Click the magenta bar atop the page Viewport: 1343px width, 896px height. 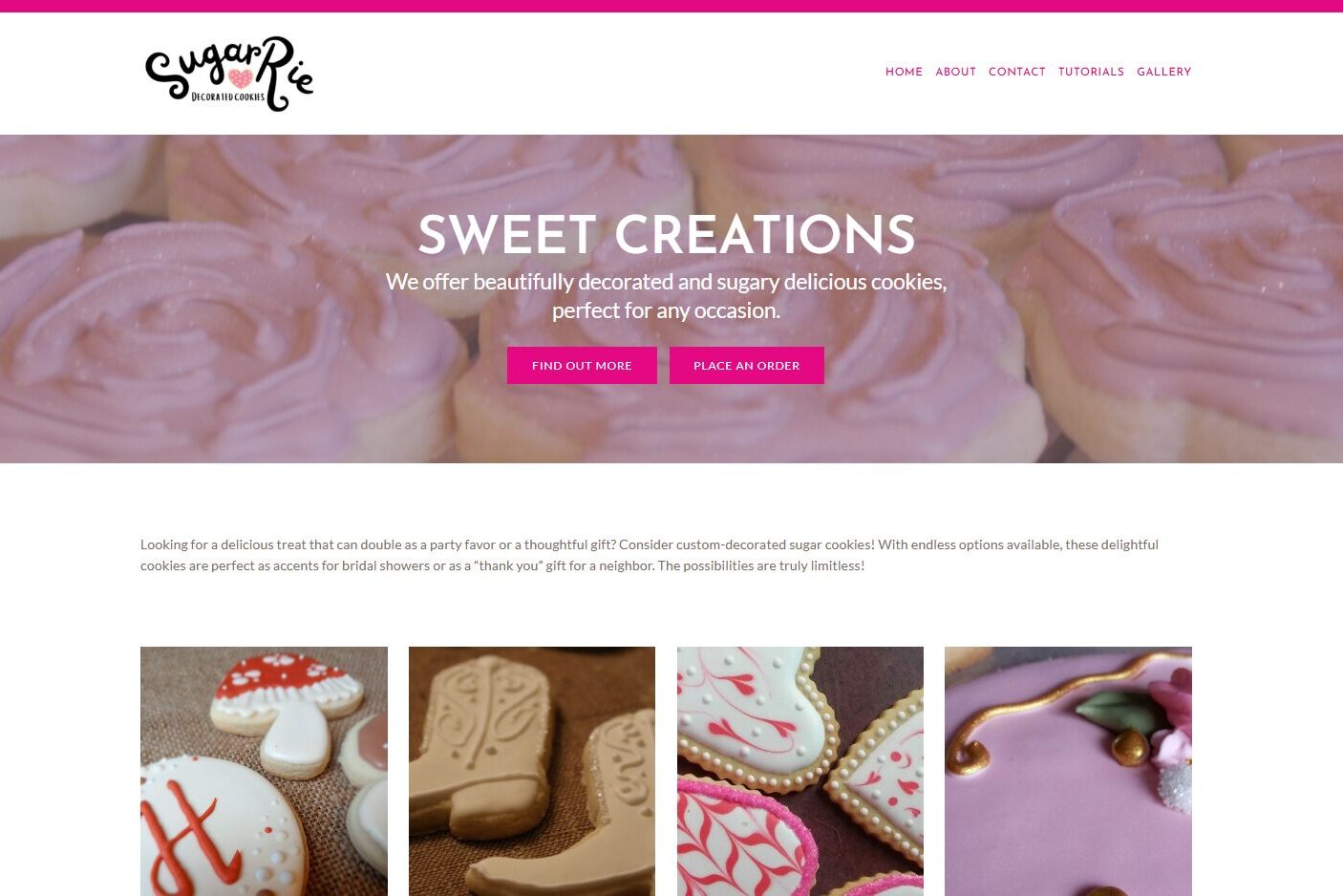click(671, 6)
